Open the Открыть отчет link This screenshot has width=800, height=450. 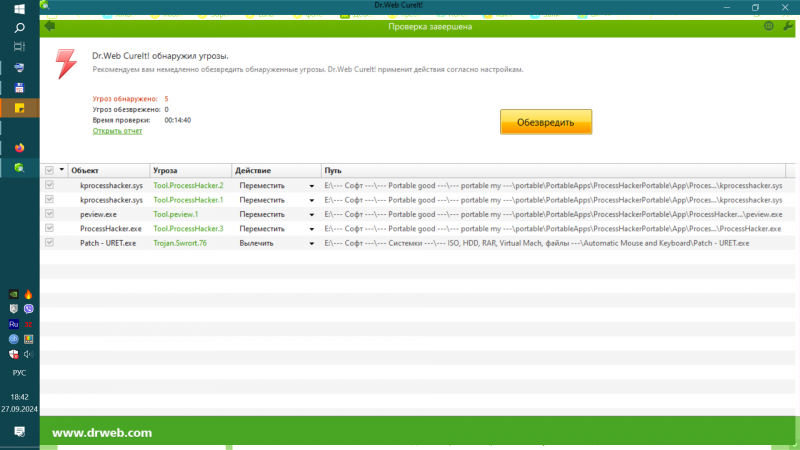117,131
